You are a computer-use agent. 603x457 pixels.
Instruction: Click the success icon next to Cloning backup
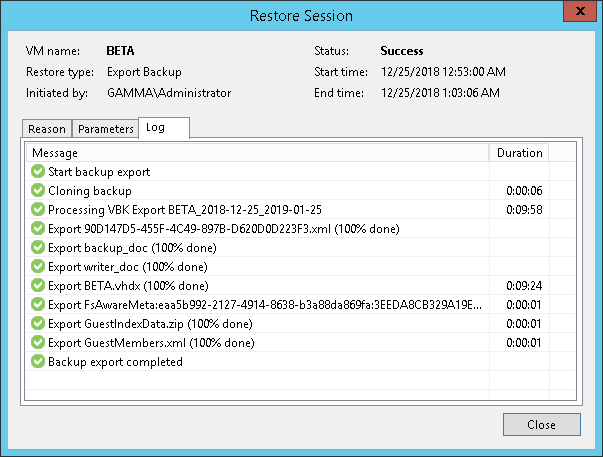point(38,191)
